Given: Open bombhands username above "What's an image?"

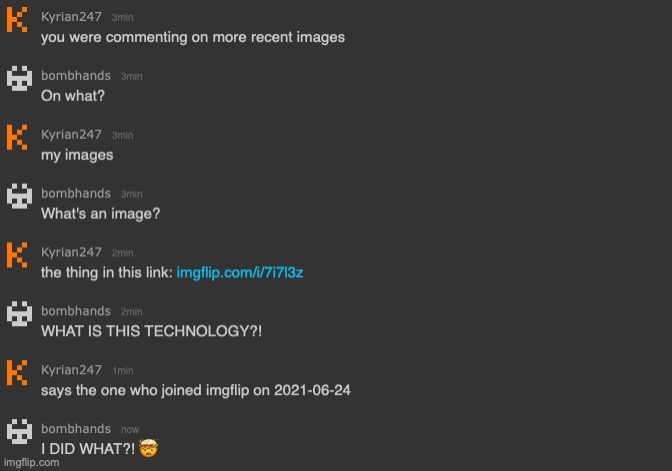Looking at the screenshot, I should pyautogui.click(x=76, y=193).
